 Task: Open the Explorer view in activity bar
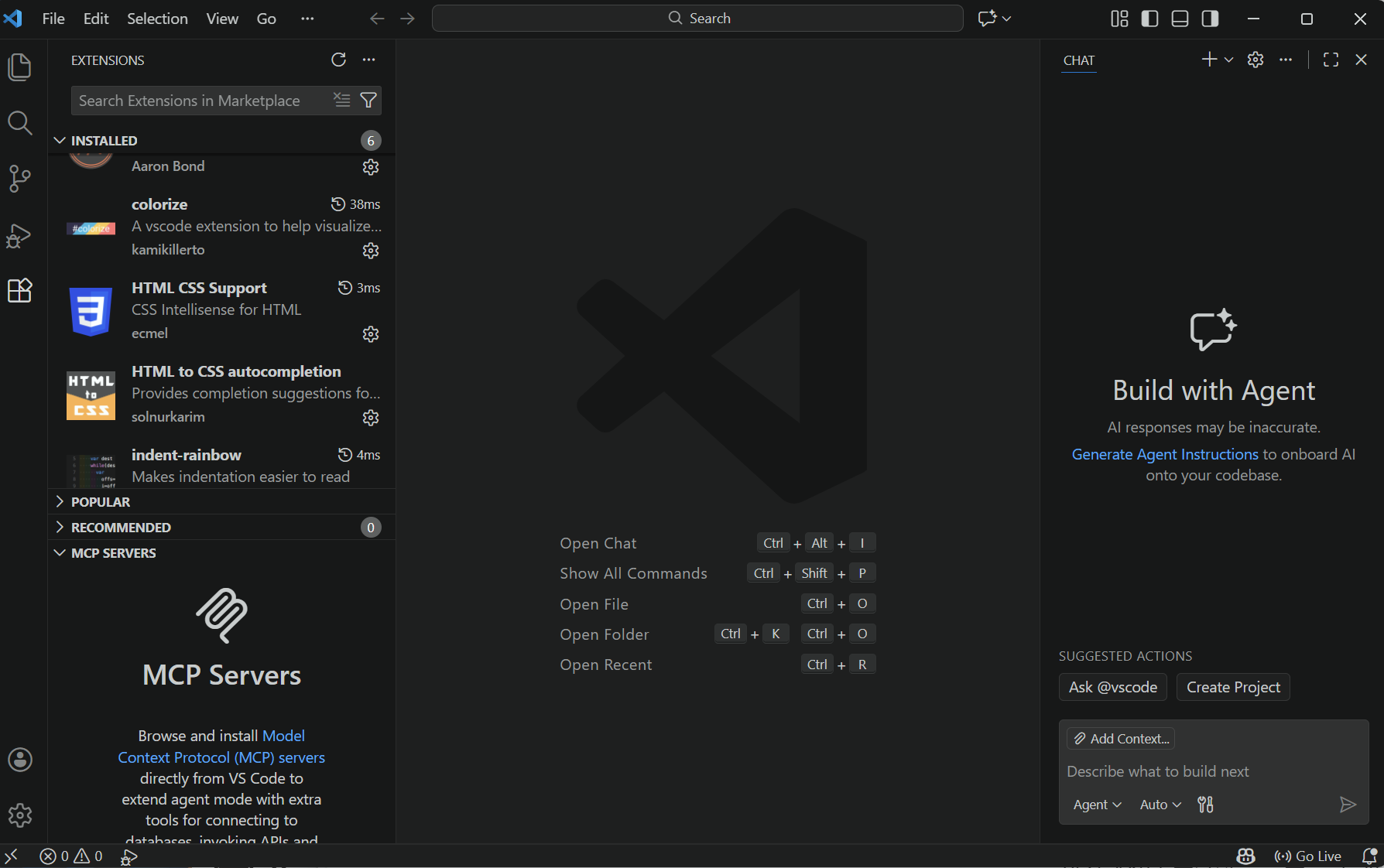(19, 67)
